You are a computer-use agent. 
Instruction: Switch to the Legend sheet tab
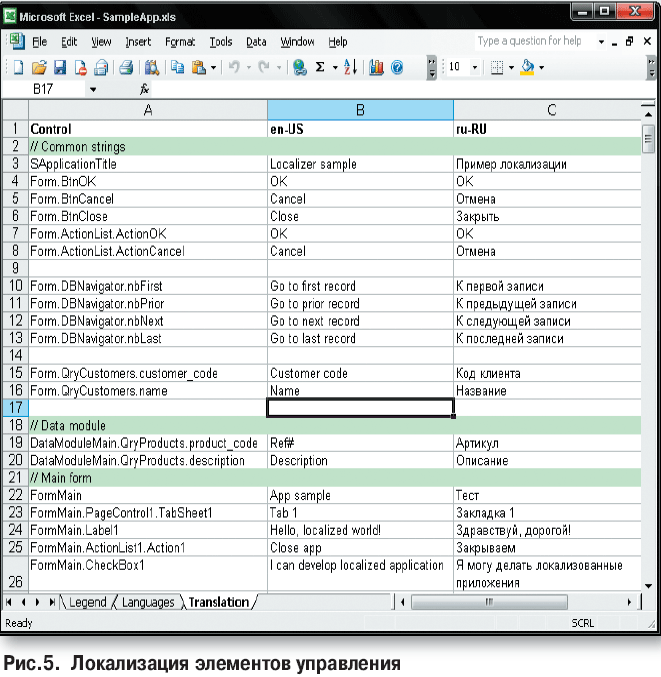87,602
